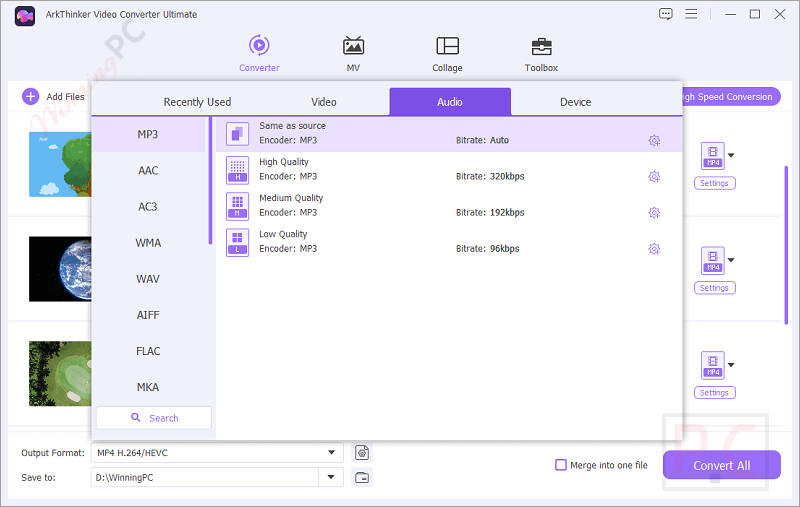
Task: Click MP4 format icon of first video
Action: coord(713,156)
